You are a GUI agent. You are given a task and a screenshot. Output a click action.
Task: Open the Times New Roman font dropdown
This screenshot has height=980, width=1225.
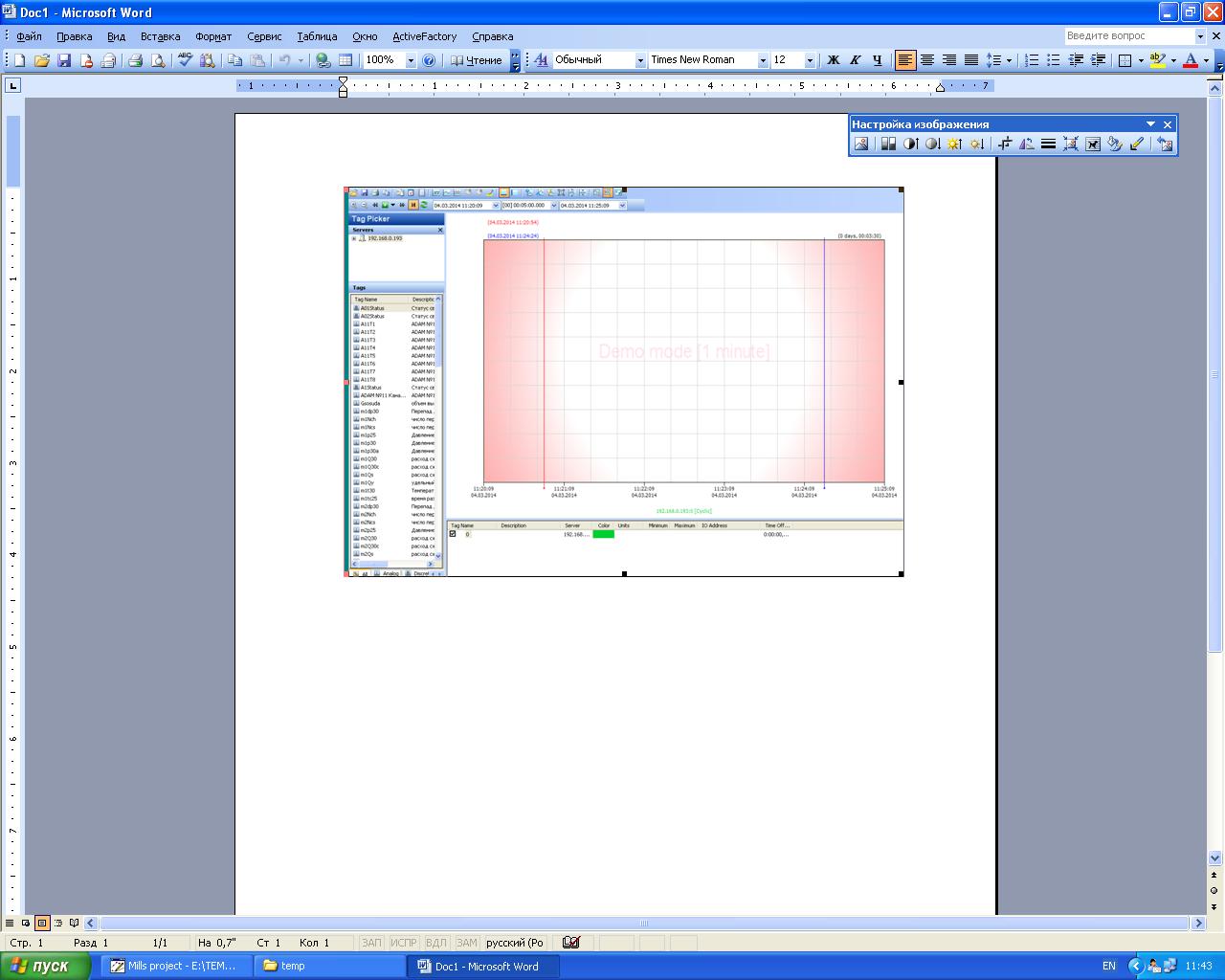click(x=763, y=60)
